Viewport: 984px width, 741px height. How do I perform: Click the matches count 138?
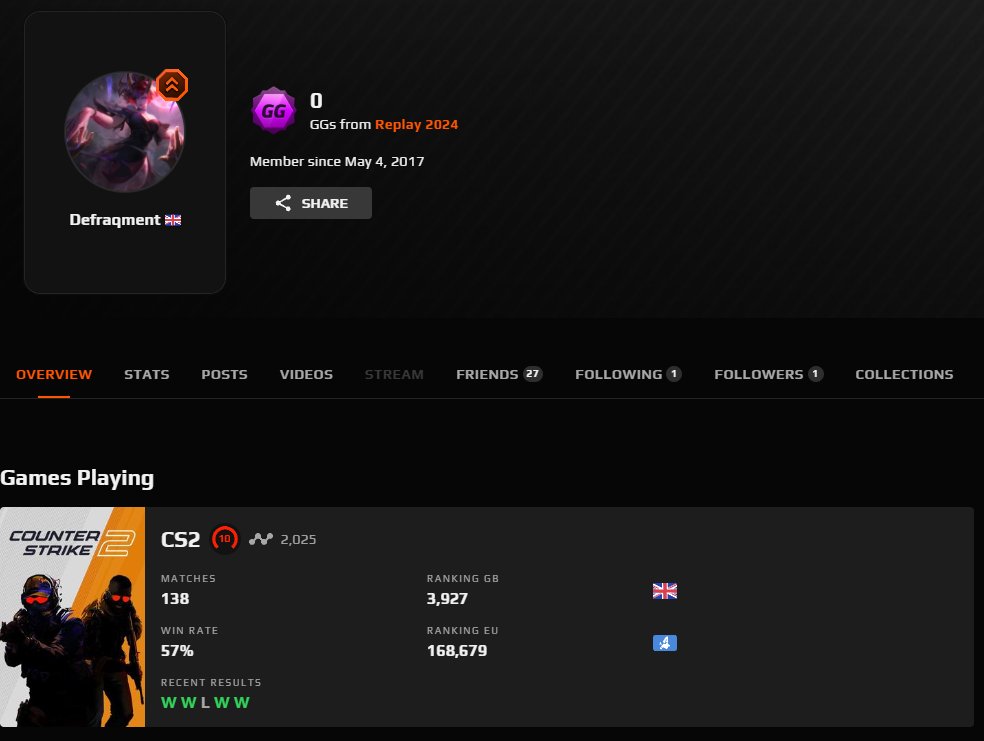coord(175,599)
